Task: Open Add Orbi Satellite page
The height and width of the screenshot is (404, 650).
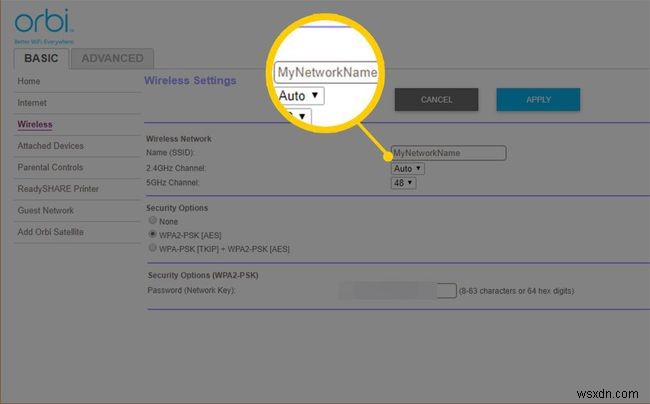Action: 51,232
